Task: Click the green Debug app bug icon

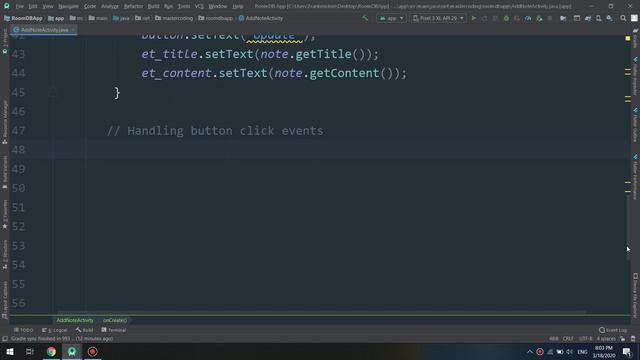Action: [x=506, y=18]
